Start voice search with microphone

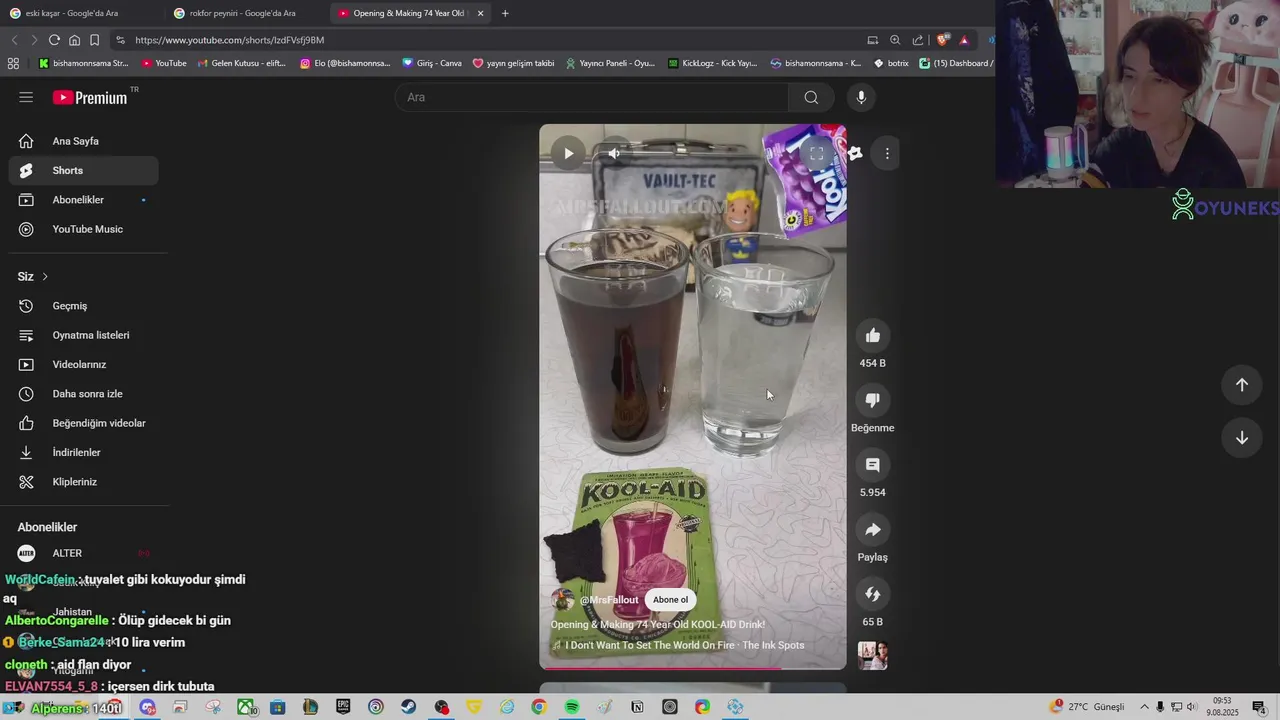861,97
